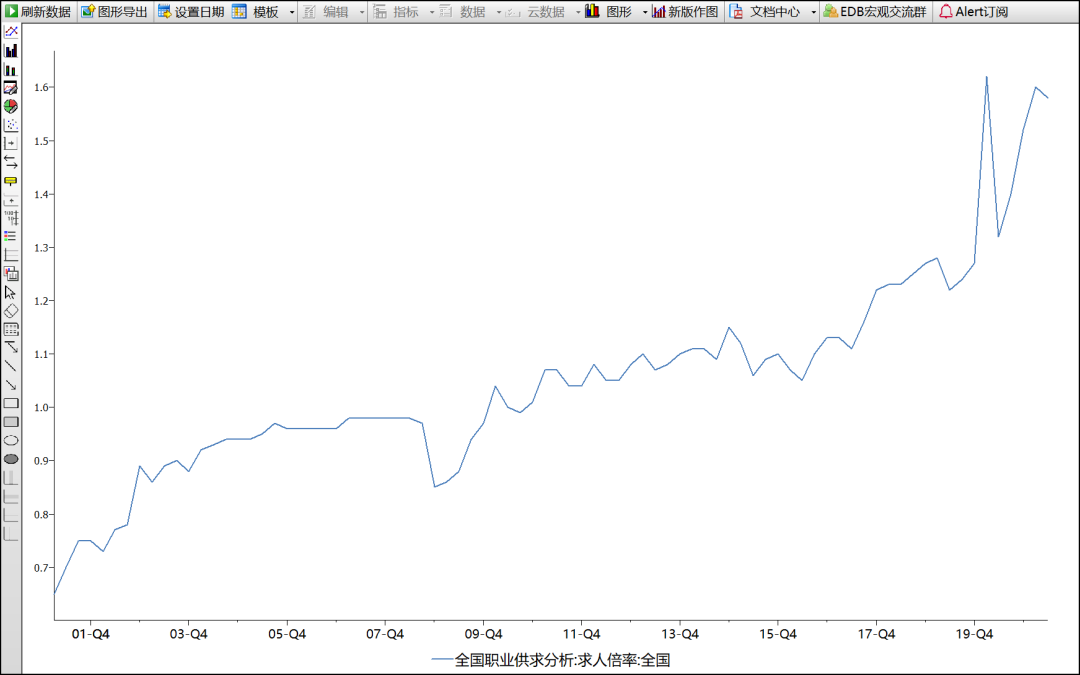Click x-axis label 01-Q4
The width and height of the screenshot is (1080, 675).
[x=90, y=634]
